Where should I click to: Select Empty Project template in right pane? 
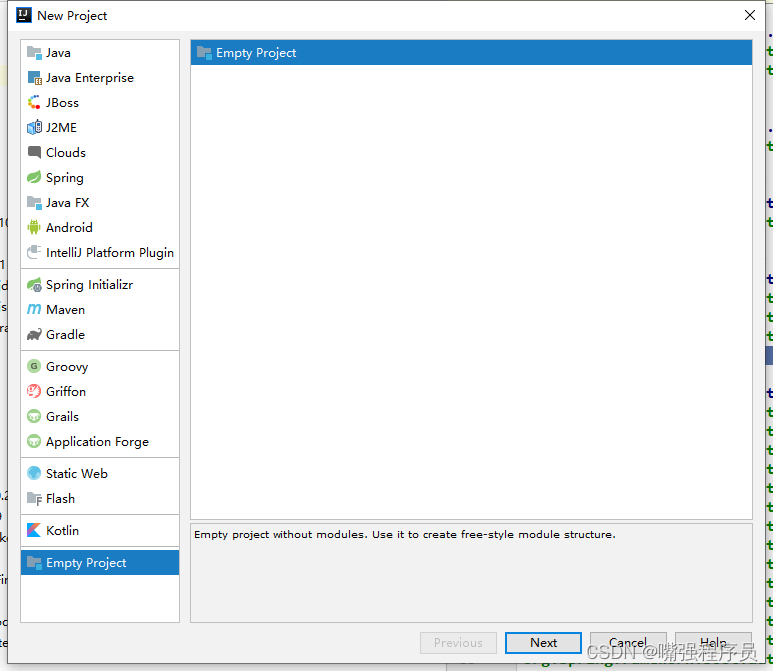471,53
